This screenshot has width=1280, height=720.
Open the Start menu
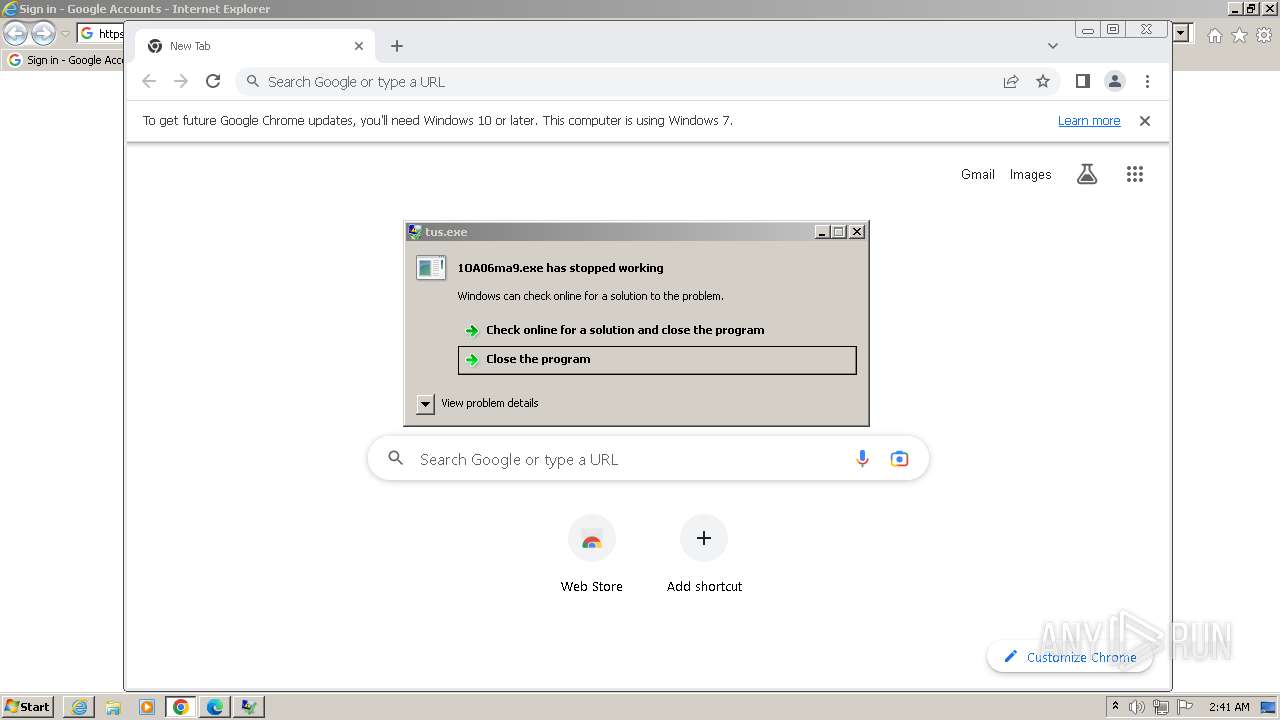[28, 707]
